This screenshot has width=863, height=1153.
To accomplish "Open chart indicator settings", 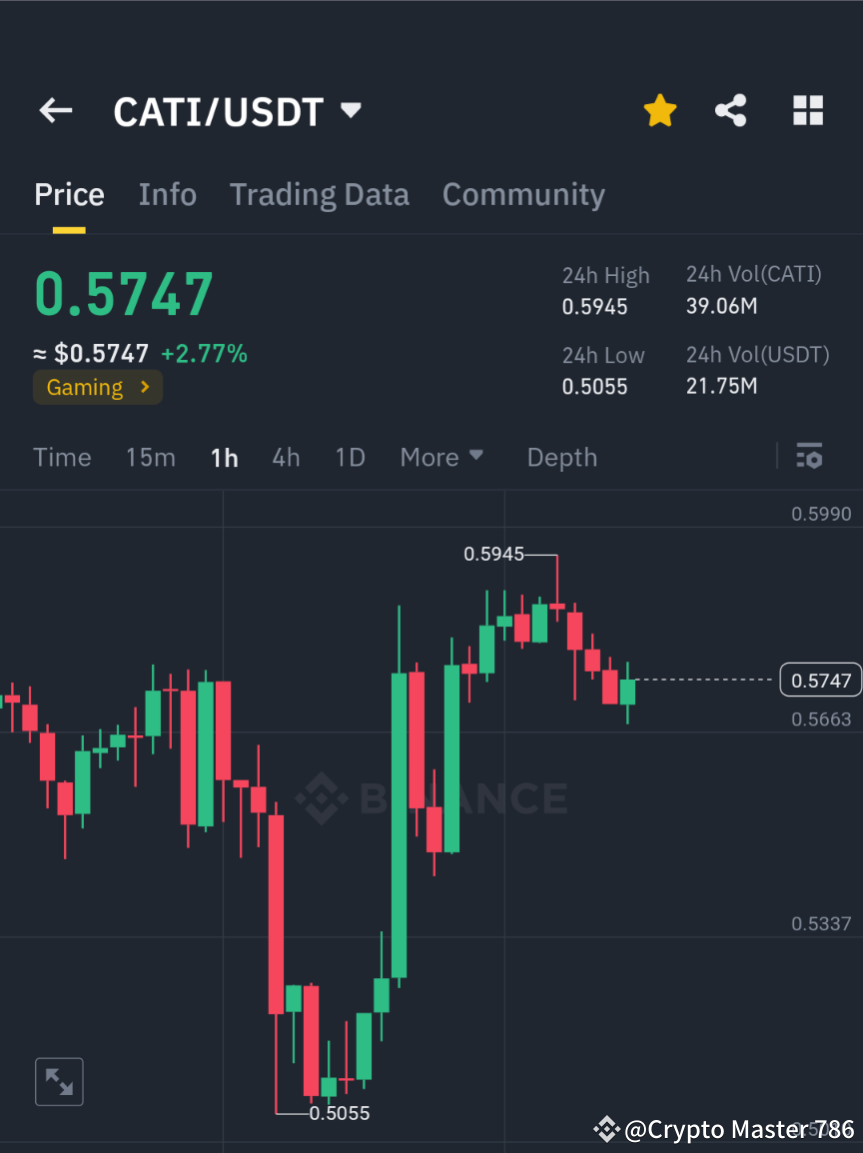I will (809, 456).
